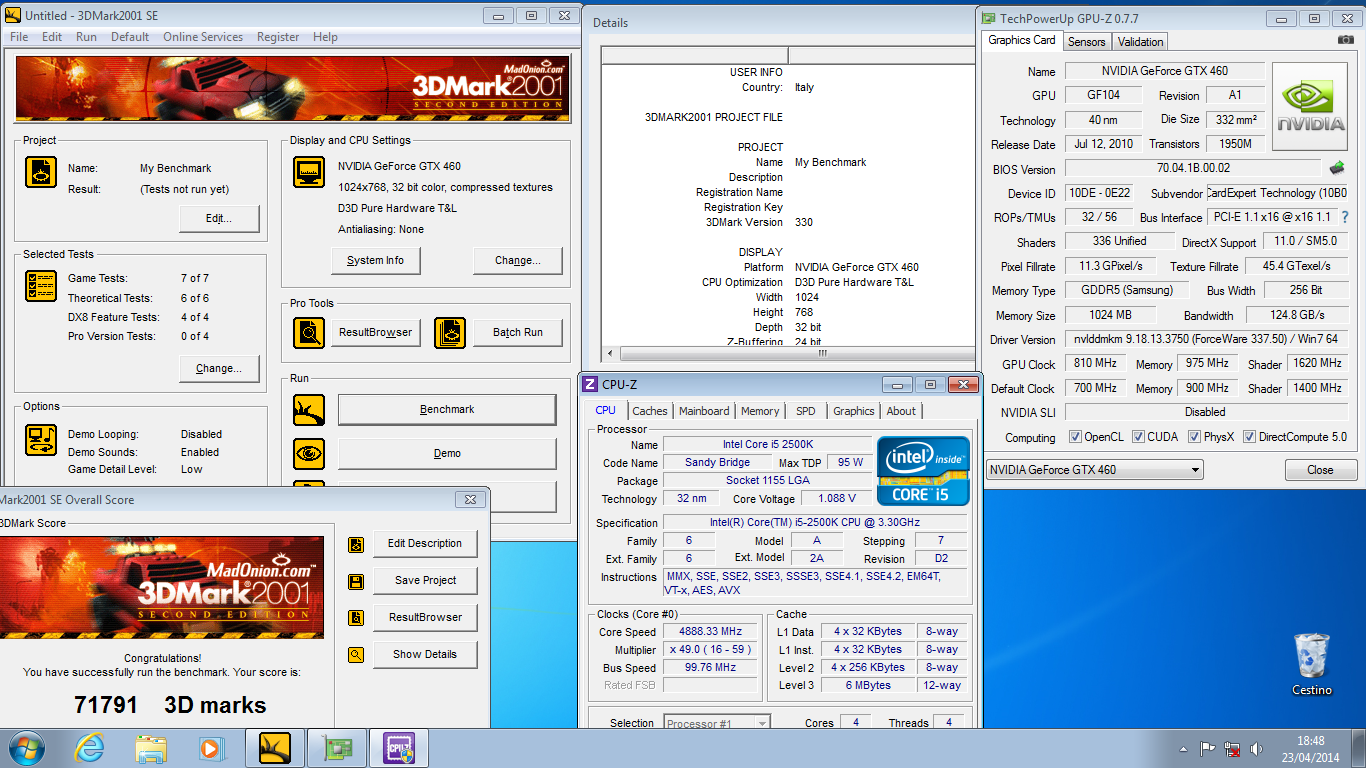Image resolution: width=1366 pixels, height=768 pixels.
Task: Click the Batch Run icon in Pro Tools
Action: [450, 332]
